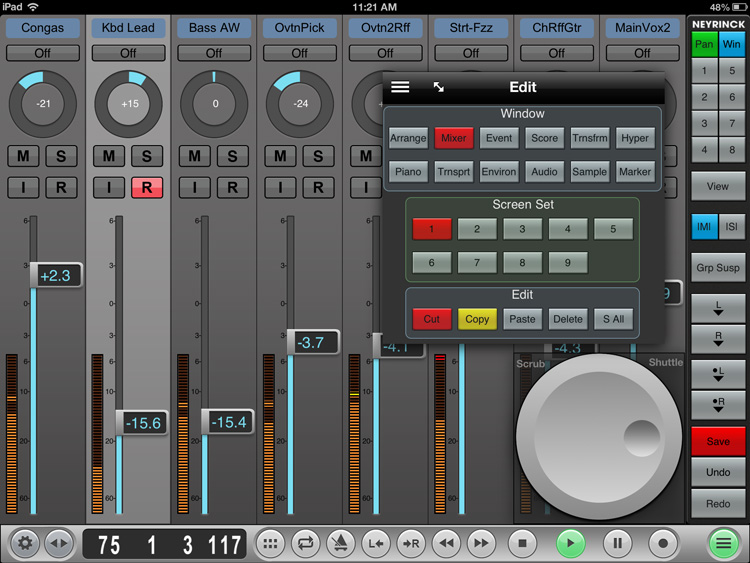Open the Arrange window
The width and height of the screenshot is (750, 563).
(408, 138)
